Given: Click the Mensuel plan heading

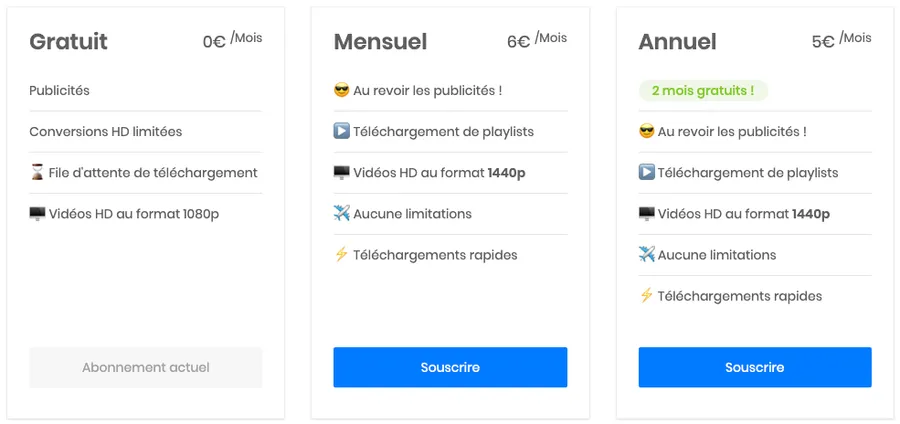Looking at the screenshot, I should click(x=380, y=41).
